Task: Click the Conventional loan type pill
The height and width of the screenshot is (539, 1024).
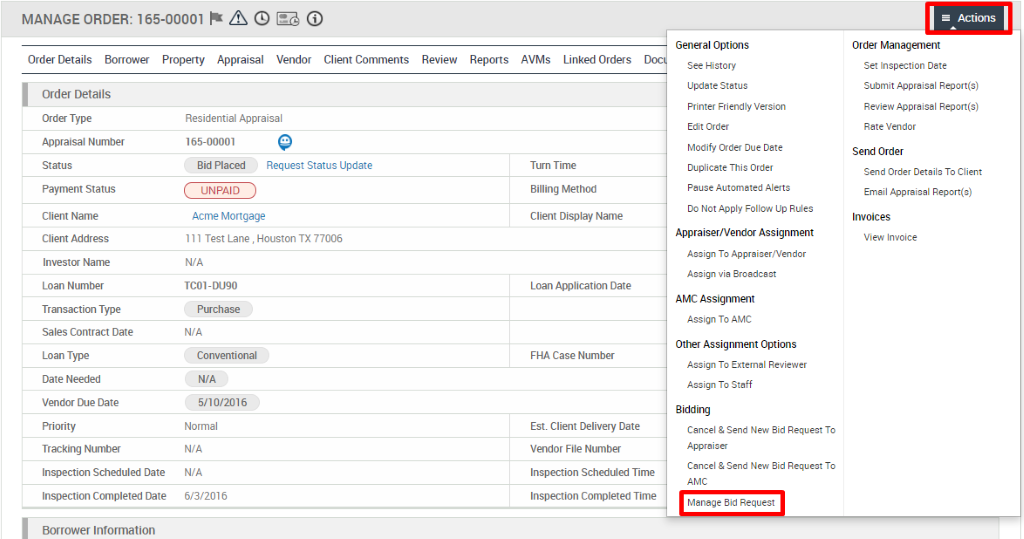Action: tap(227, 355)
